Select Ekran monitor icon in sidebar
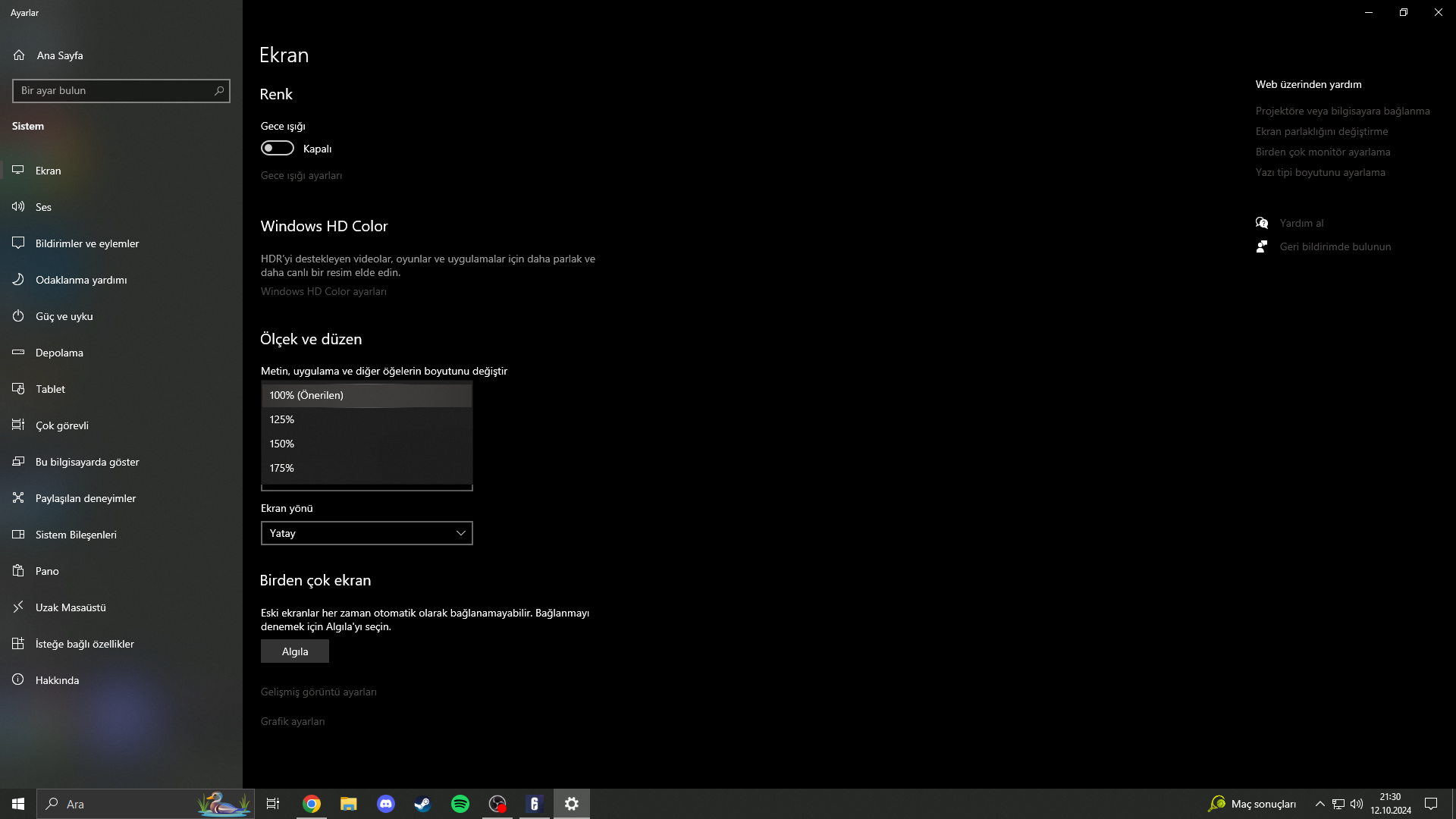This screenshot has width=1456, height=819. pyautogui.click(x=18, y=171)
